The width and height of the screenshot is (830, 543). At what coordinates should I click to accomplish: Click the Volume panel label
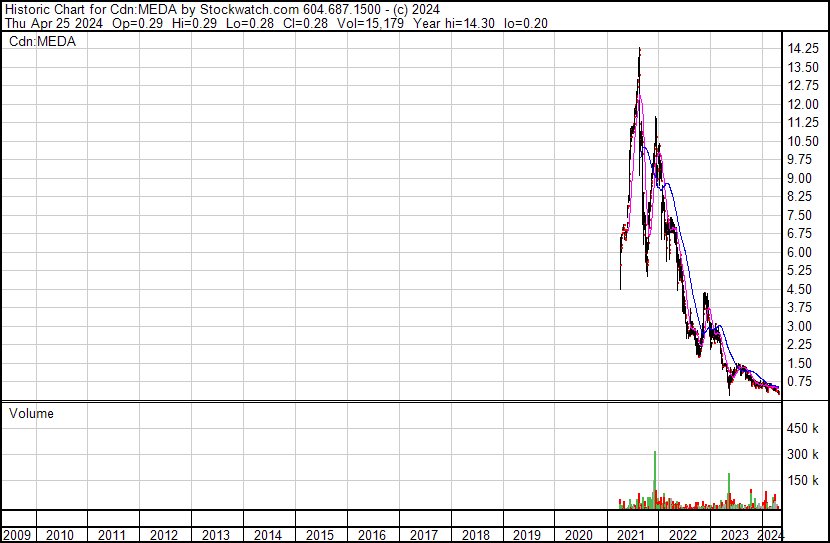(31, 413)
